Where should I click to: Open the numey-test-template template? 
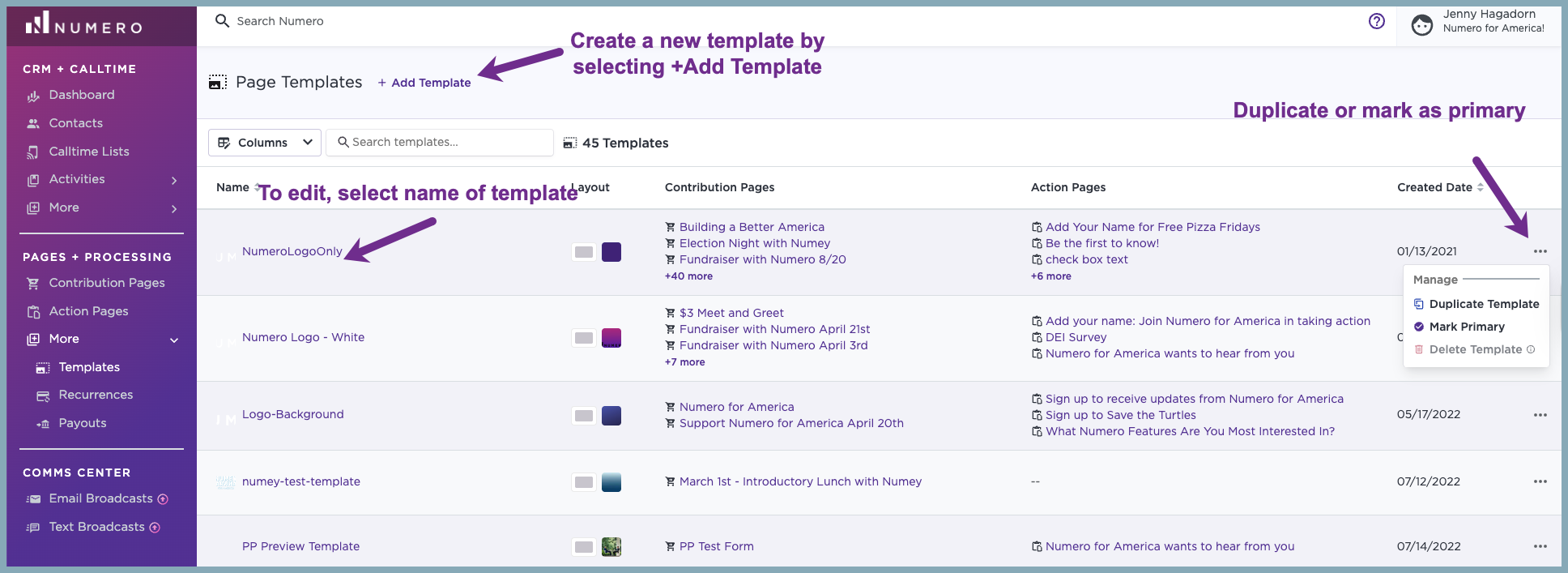click(300, 481)
